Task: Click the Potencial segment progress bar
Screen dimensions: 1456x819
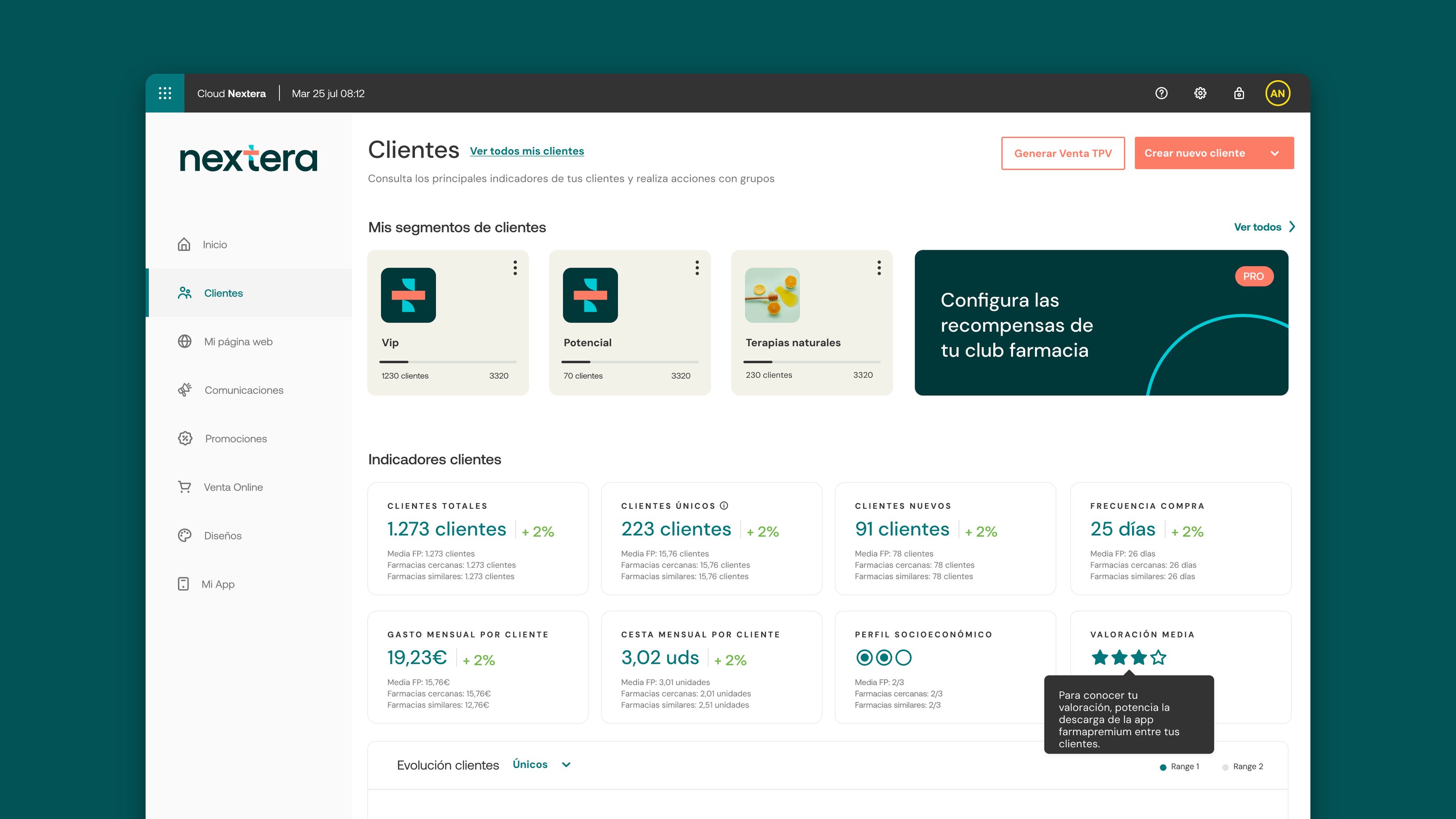Action: tap(630, 362)
